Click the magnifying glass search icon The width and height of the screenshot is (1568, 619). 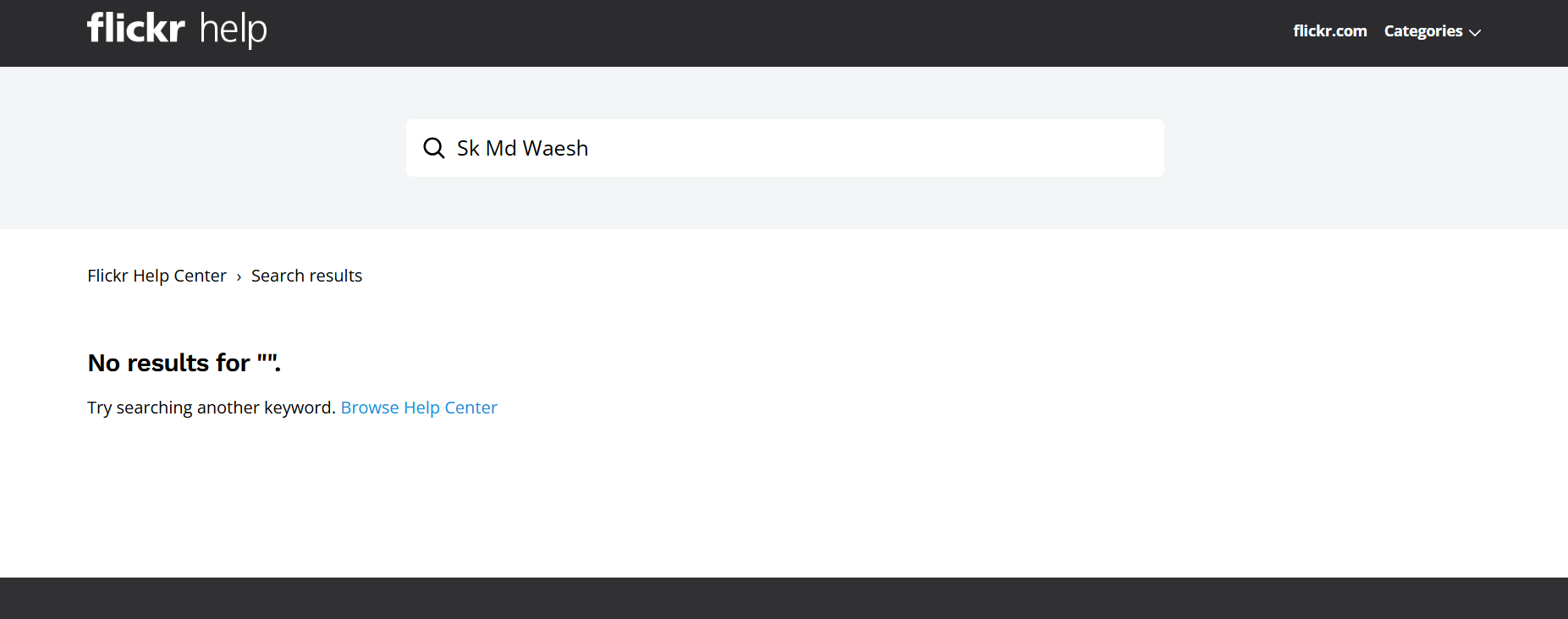pyautogui.click(x=434, y=148)
